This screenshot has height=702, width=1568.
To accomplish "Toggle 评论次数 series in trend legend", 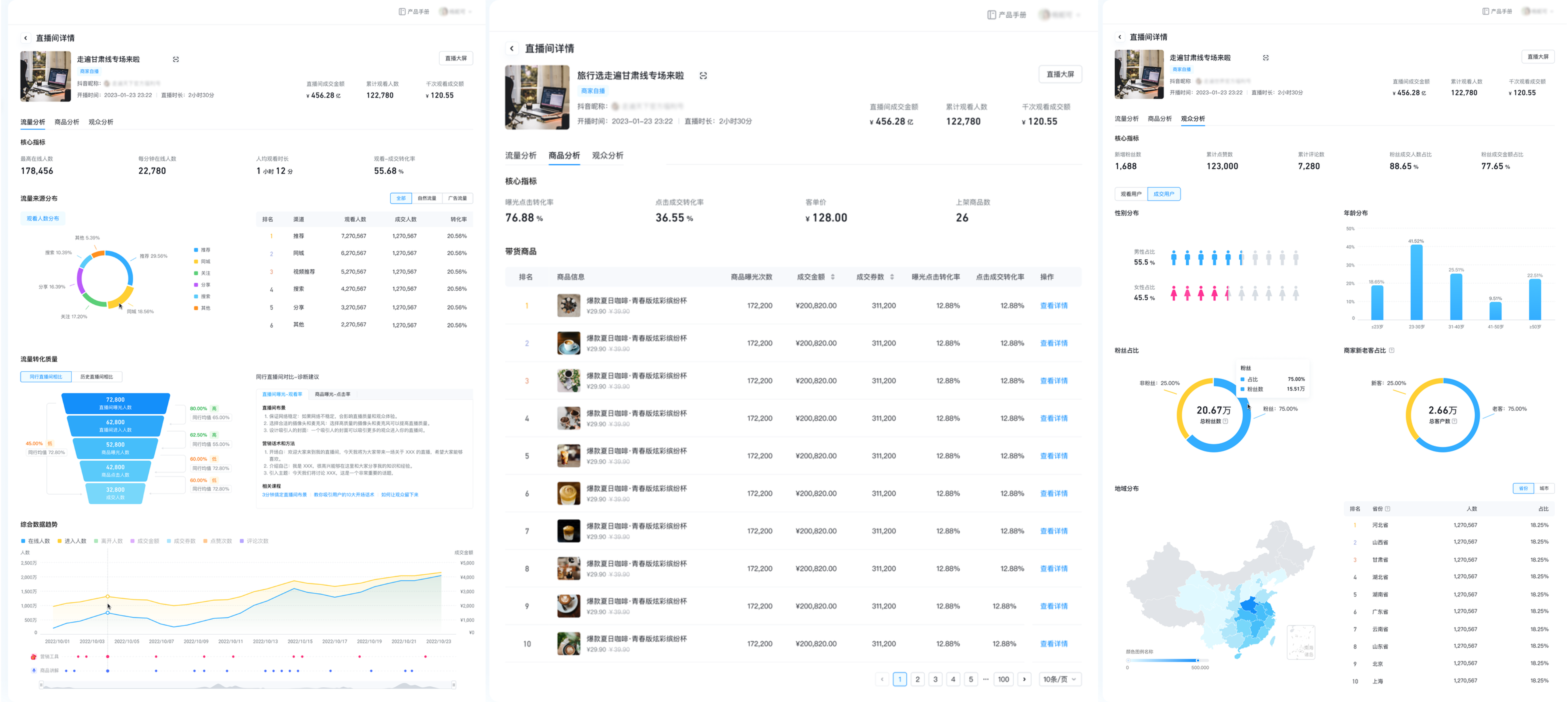I will 255,541.
